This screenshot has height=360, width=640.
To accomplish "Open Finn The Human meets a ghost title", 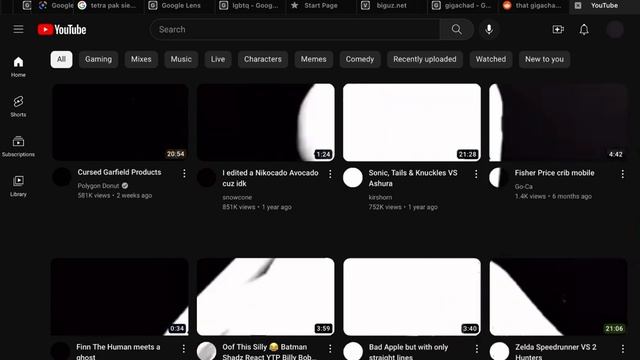I will (x=118, y=351).
